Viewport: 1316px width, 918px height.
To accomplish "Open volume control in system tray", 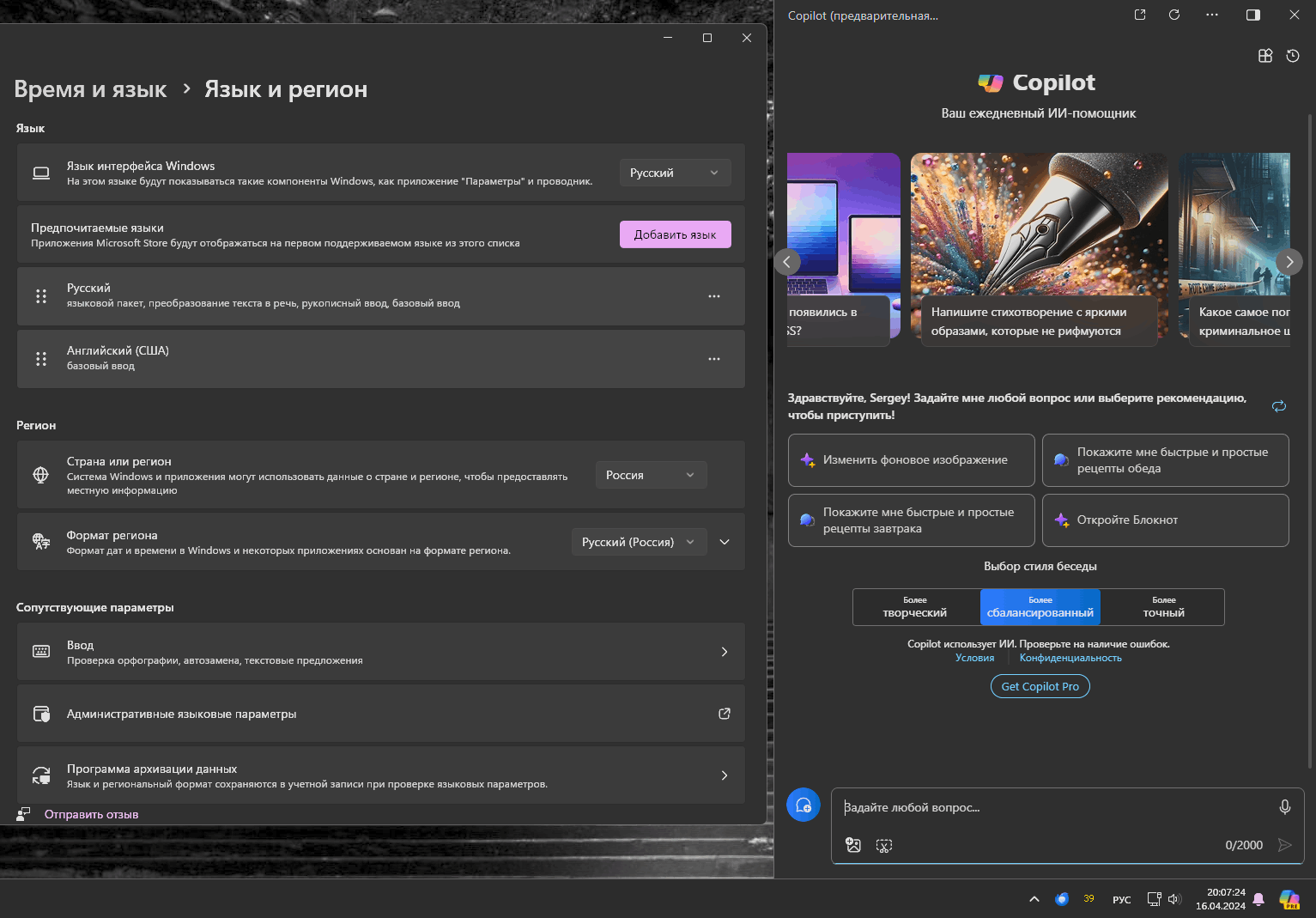I will pyautogui.click(x=1175, y=899).
